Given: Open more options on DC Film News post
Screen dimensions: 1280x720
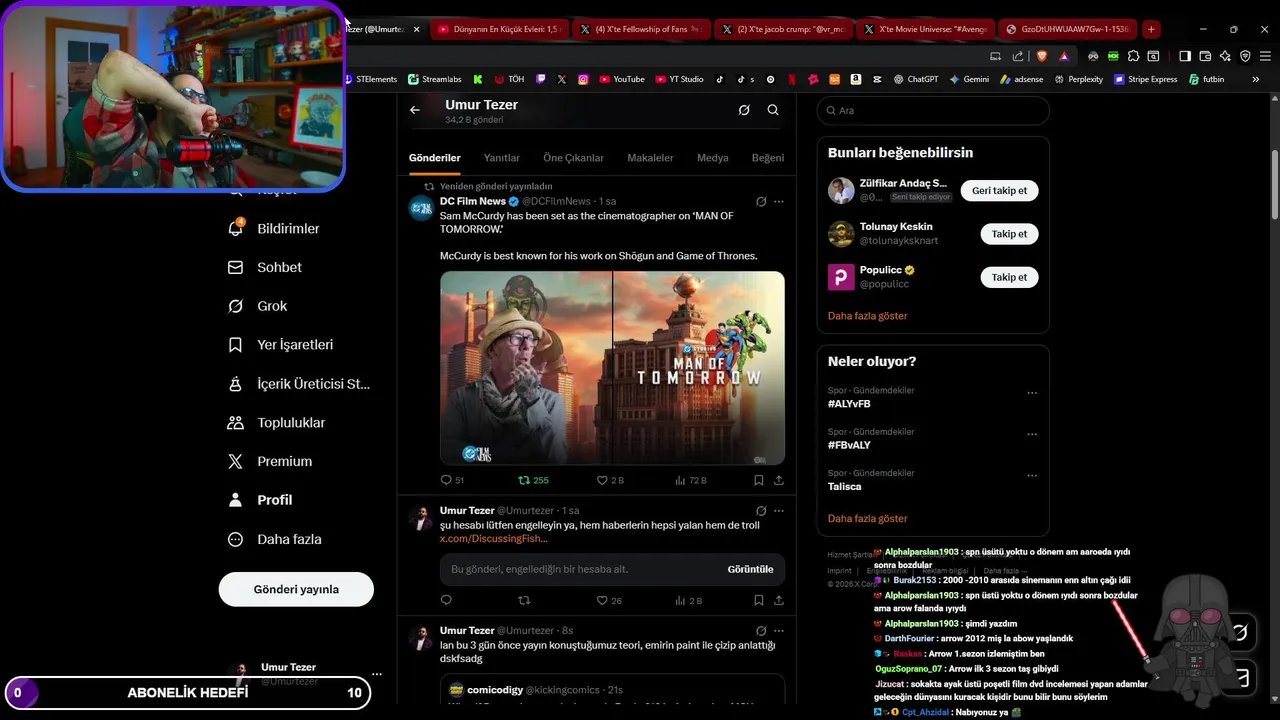Looking at the screenshot, I should pyautogui.click(x=779, y=202).
